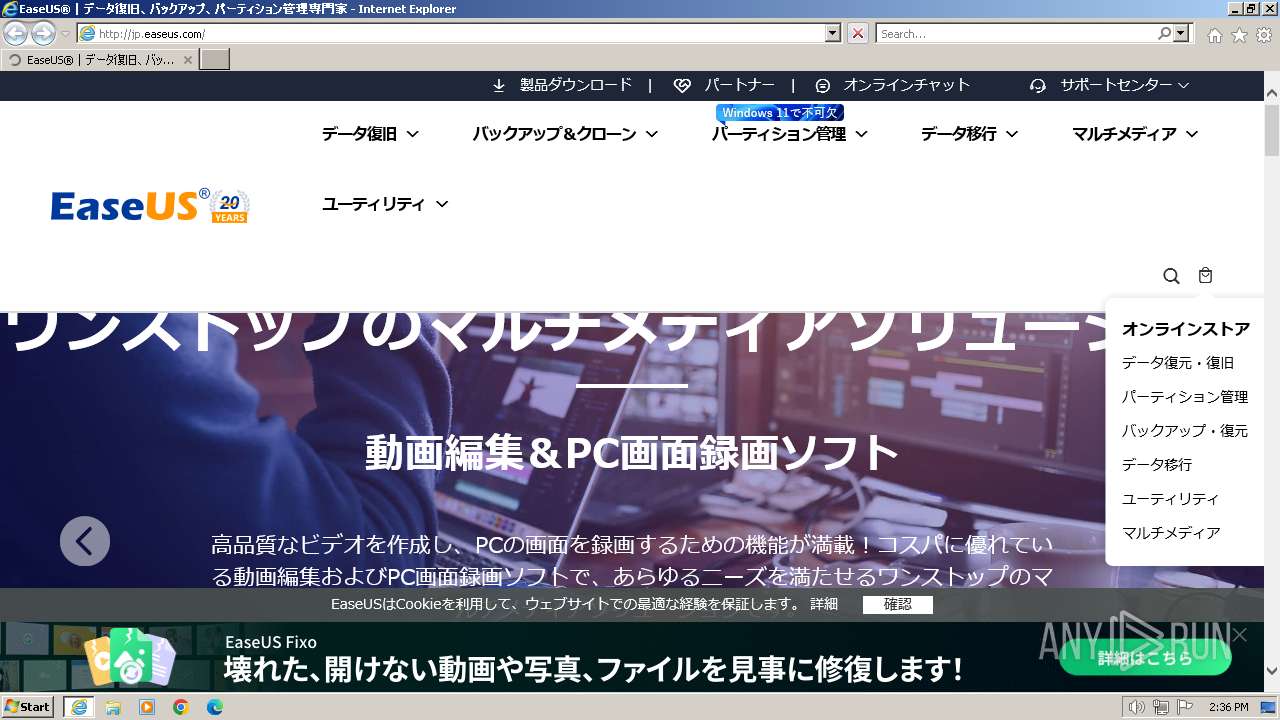This screenshot has height=720, width=1280.
Task: Click the taskbar clock 2:36 PM
Action: coord(1228,707)
